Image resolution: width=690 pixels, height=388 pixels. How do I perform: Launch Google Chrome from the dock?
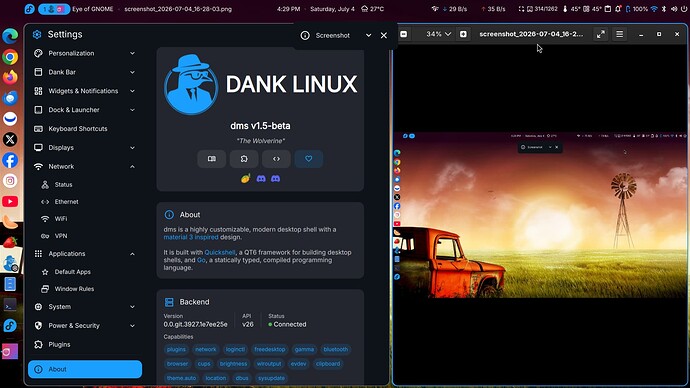[10, 57]
